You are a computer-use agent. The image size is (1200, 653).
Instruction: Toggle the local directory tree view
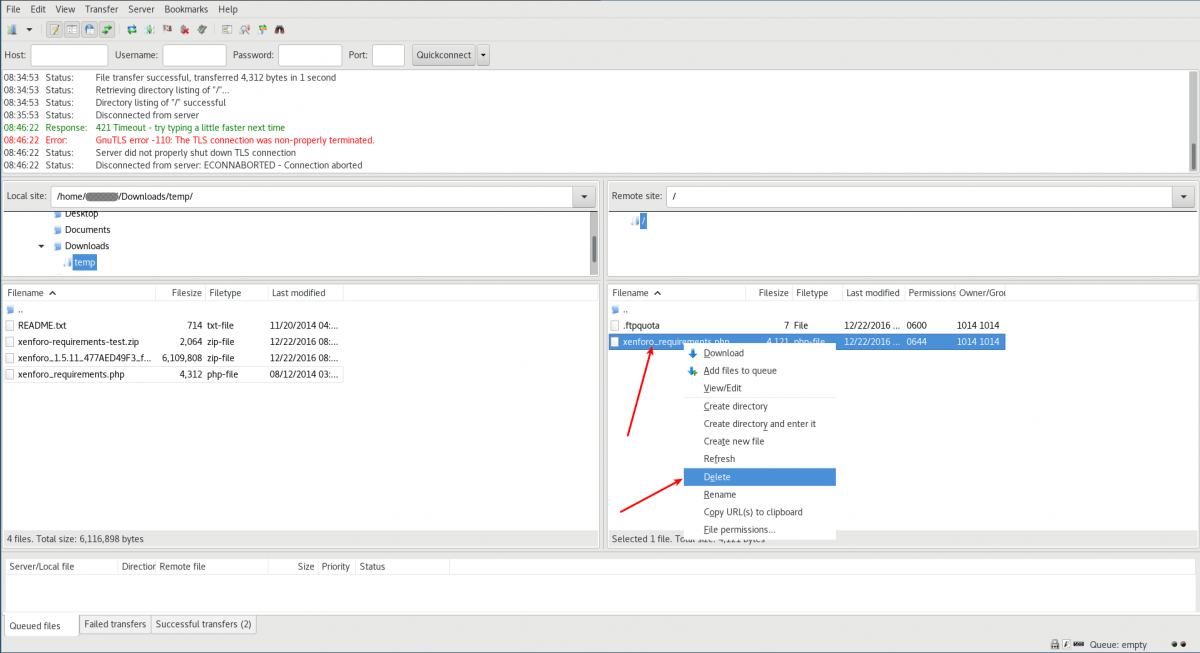pyautogui.click(x=73, y=29)
